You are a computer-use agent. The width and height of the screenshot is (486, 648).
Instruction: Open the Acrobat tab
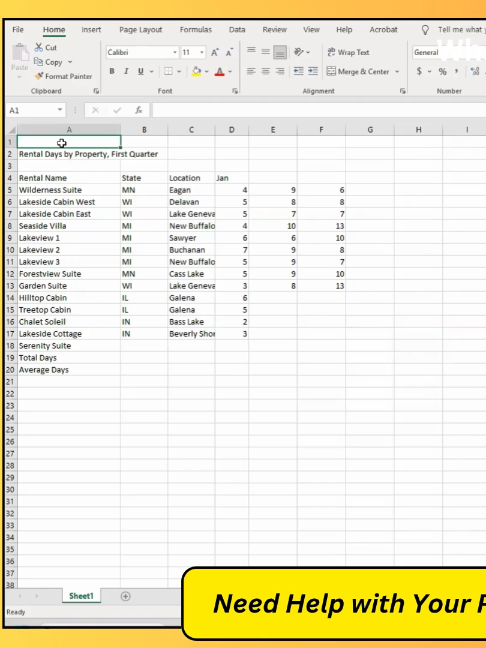[x=383, y=30]
